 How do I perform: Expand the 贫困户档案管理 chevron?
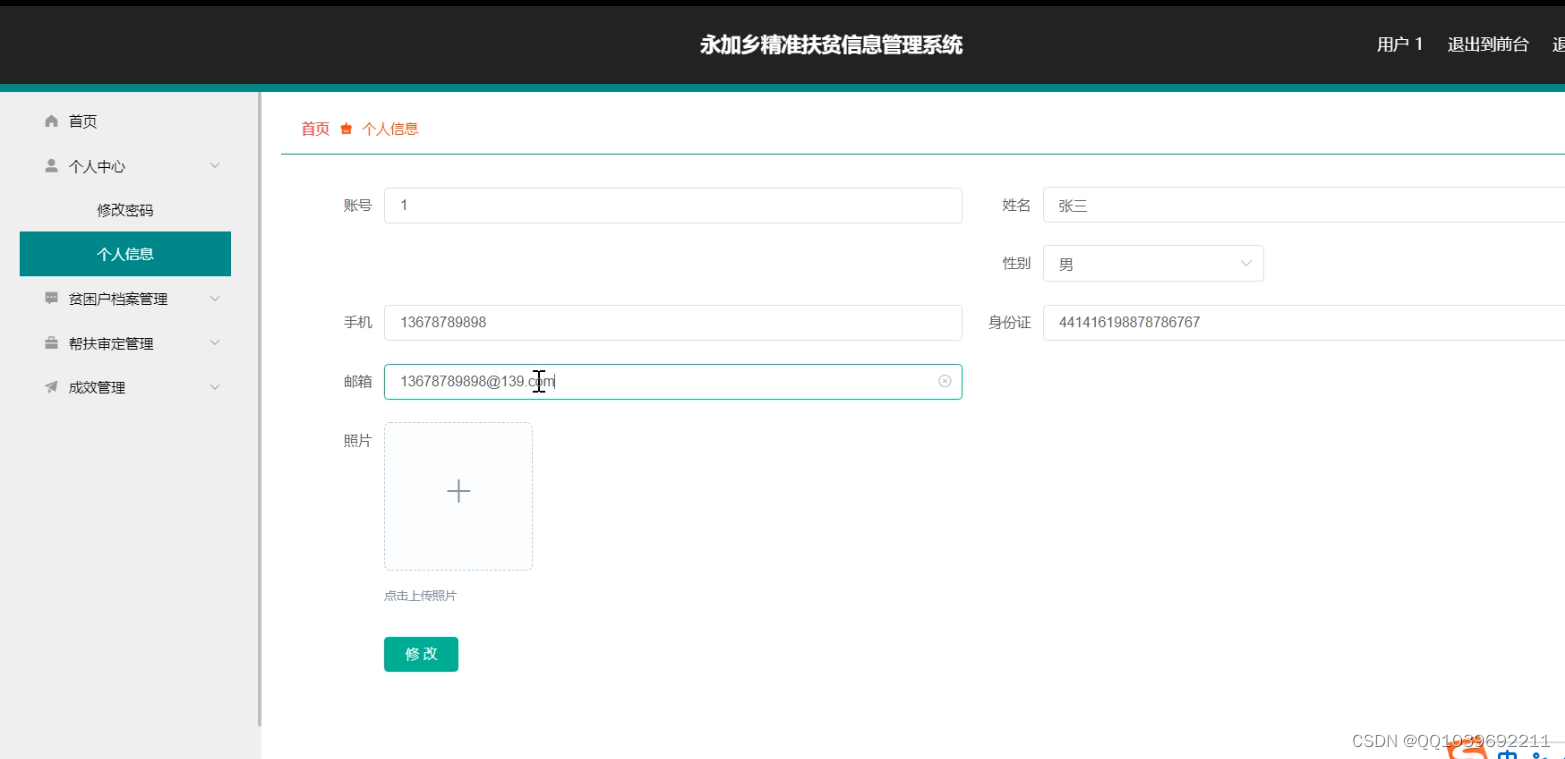tap(214, 298)
